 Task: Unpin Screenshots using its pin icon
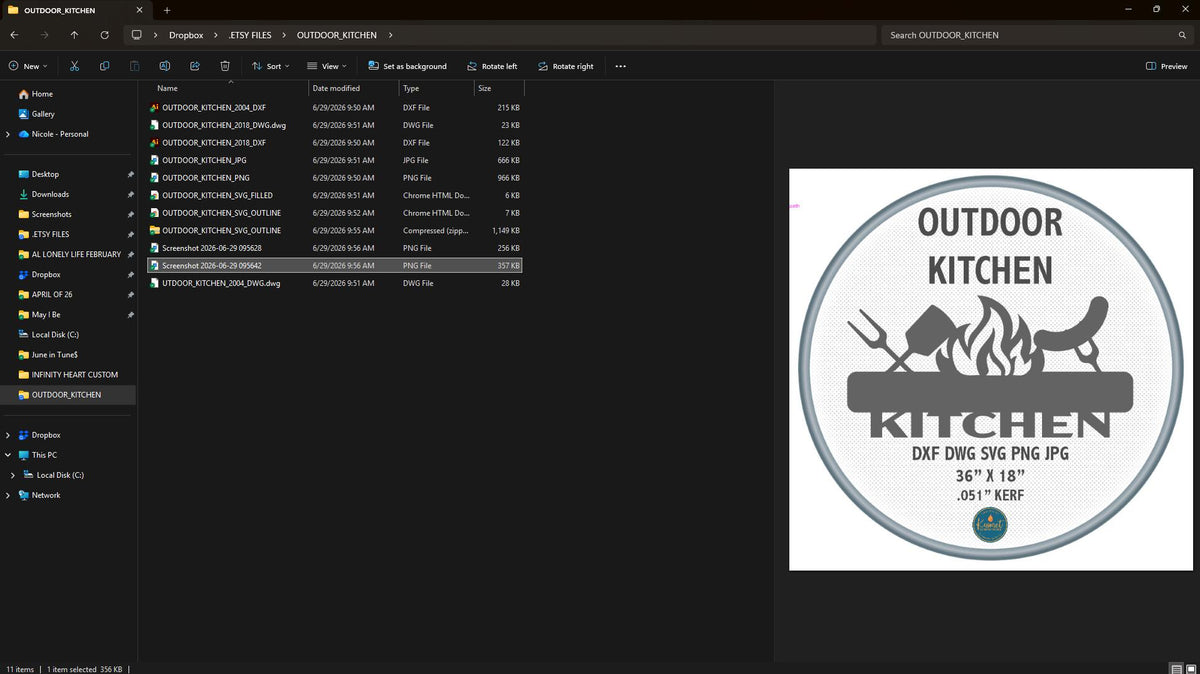coord(130,214)
